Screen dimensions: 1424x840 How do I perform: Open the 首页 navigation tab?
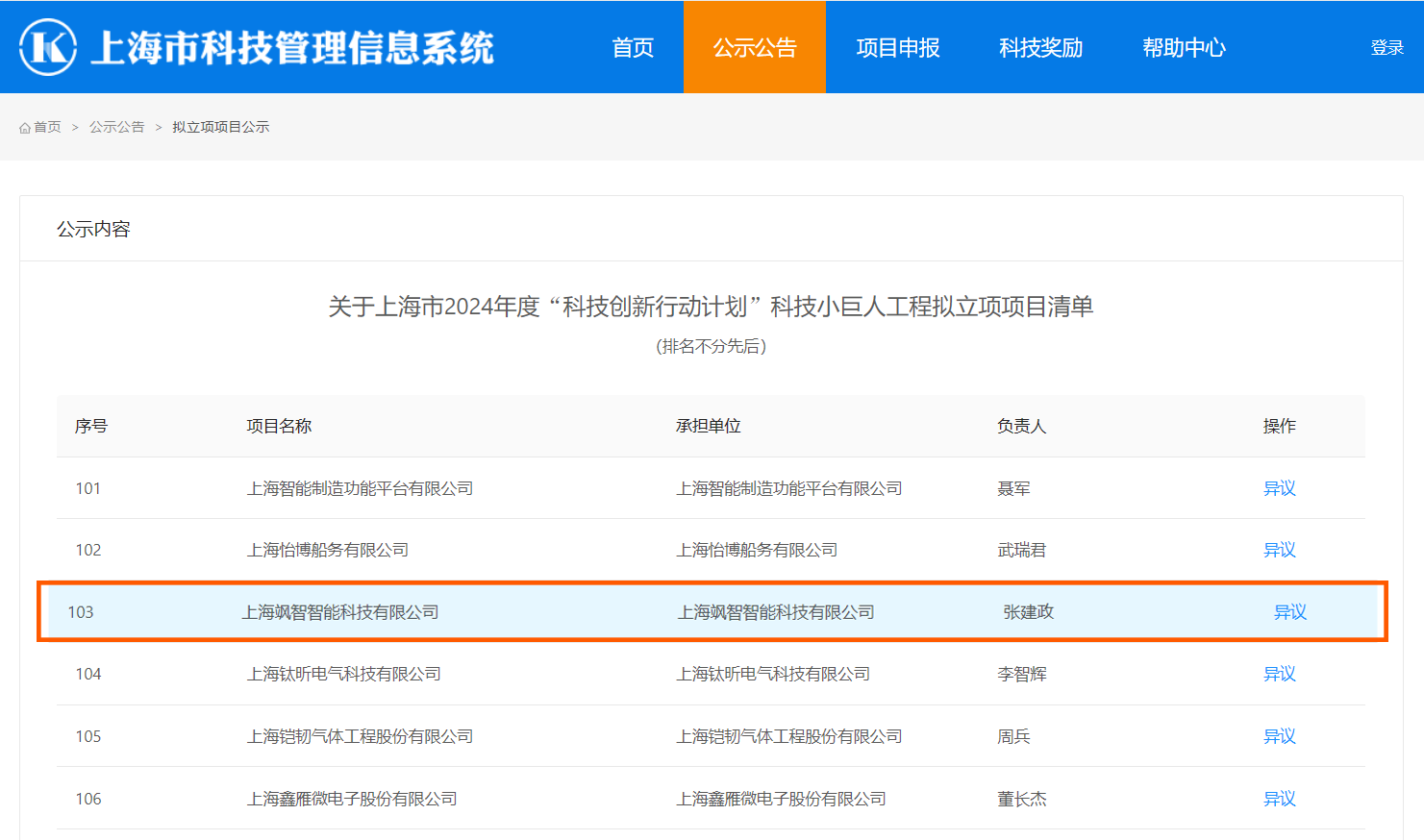point(633,47)
